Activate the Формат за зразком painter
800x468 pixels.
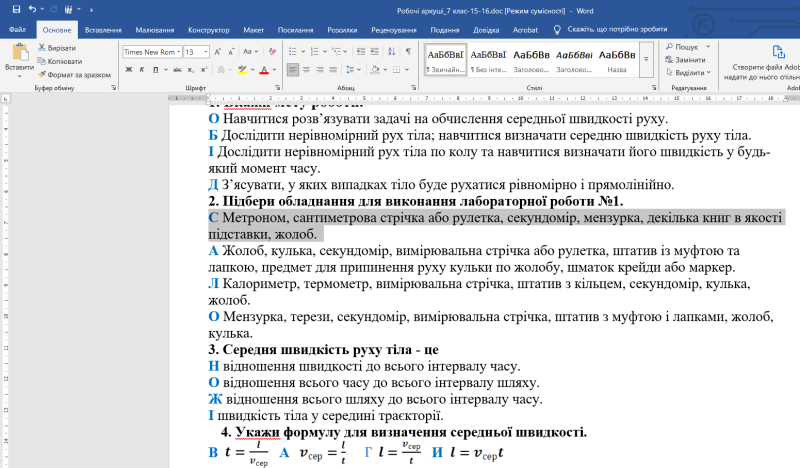(x=74, y=75)
